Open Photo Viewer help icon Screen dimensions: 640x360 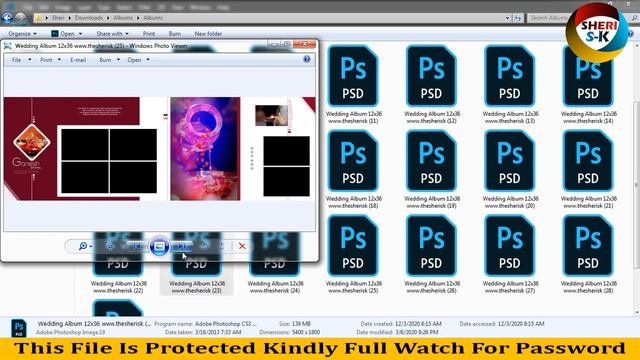click(307, 60)
